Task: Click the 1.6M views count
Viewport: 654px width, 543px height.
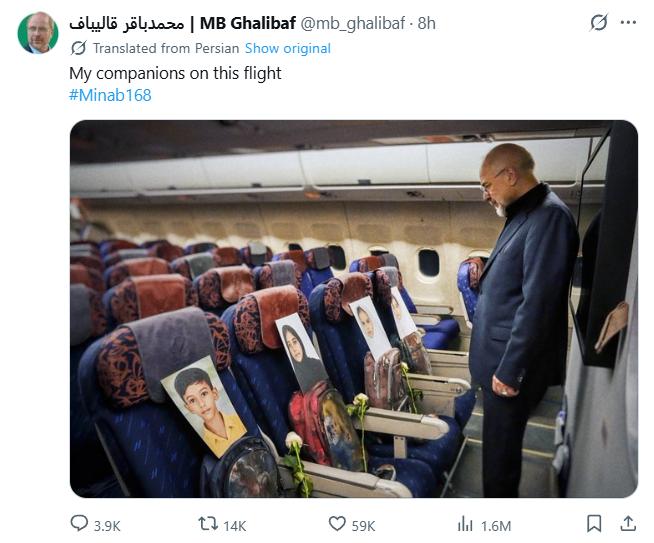Action: click(496, 525)
